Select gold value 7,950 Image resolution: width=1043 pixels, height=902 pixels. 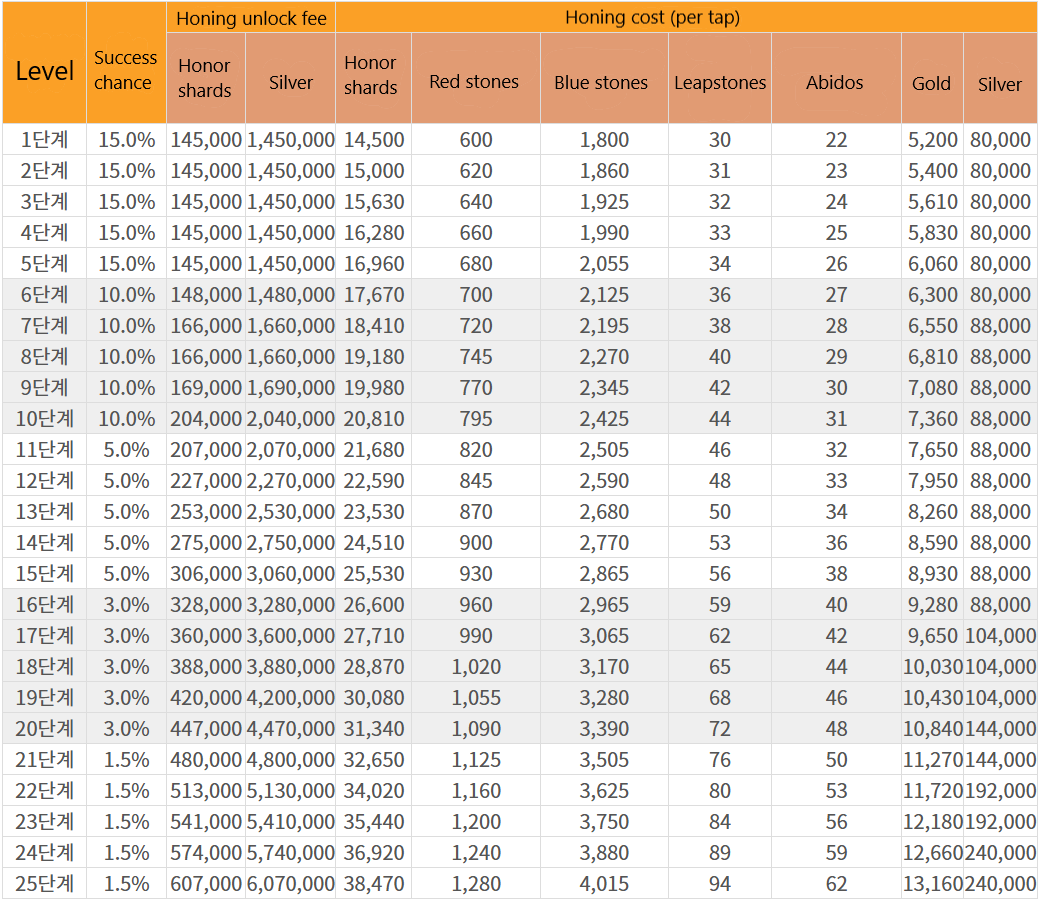point(933,480)
